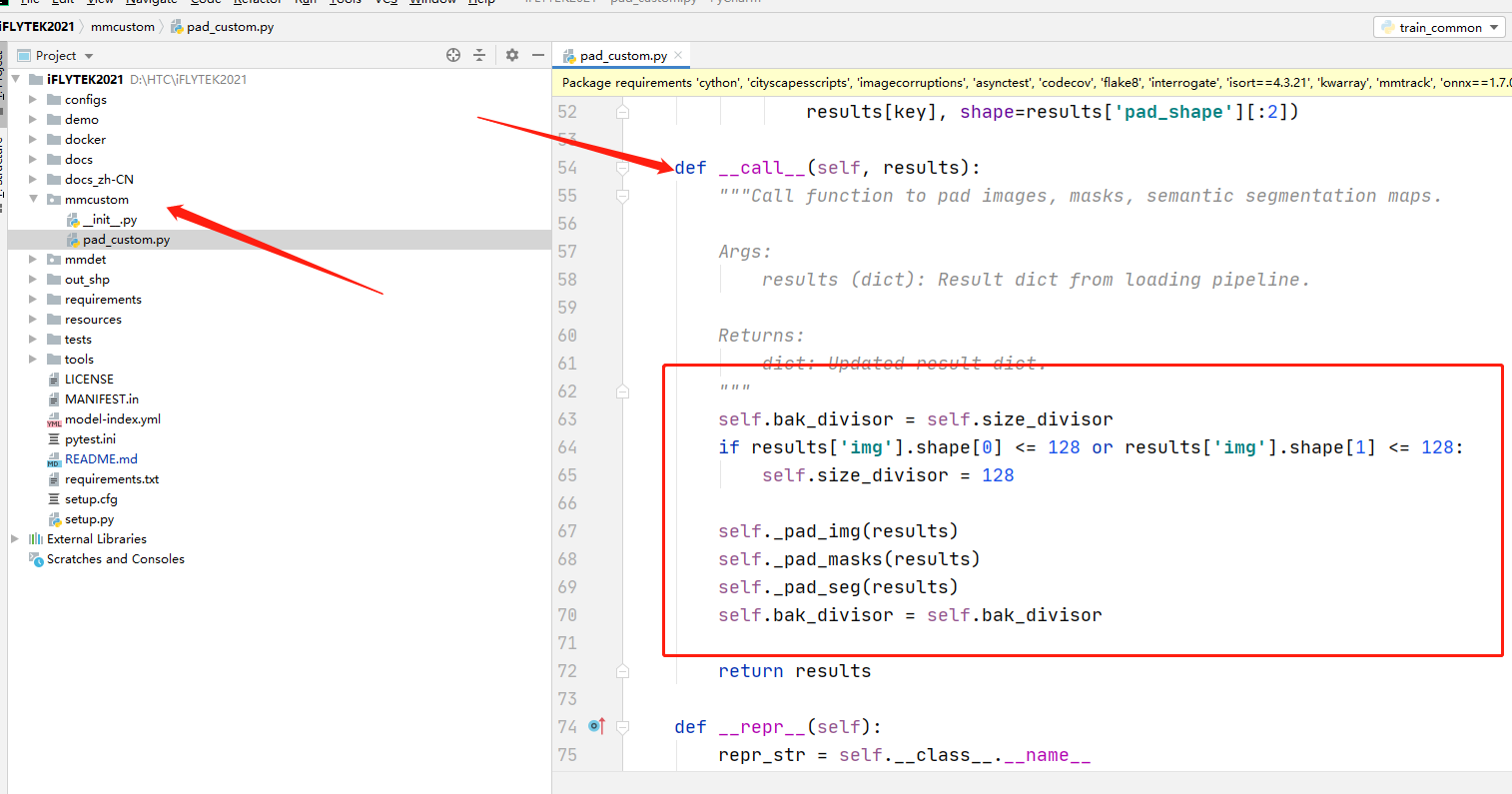Toggle fold marker at line 72 return

tap(622, 671)
